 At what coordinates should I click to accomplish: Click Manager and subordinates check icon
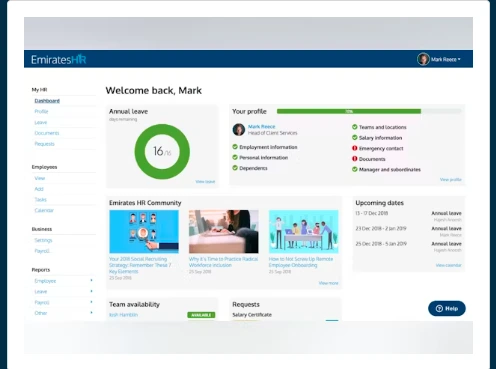[x=355, y=169]
